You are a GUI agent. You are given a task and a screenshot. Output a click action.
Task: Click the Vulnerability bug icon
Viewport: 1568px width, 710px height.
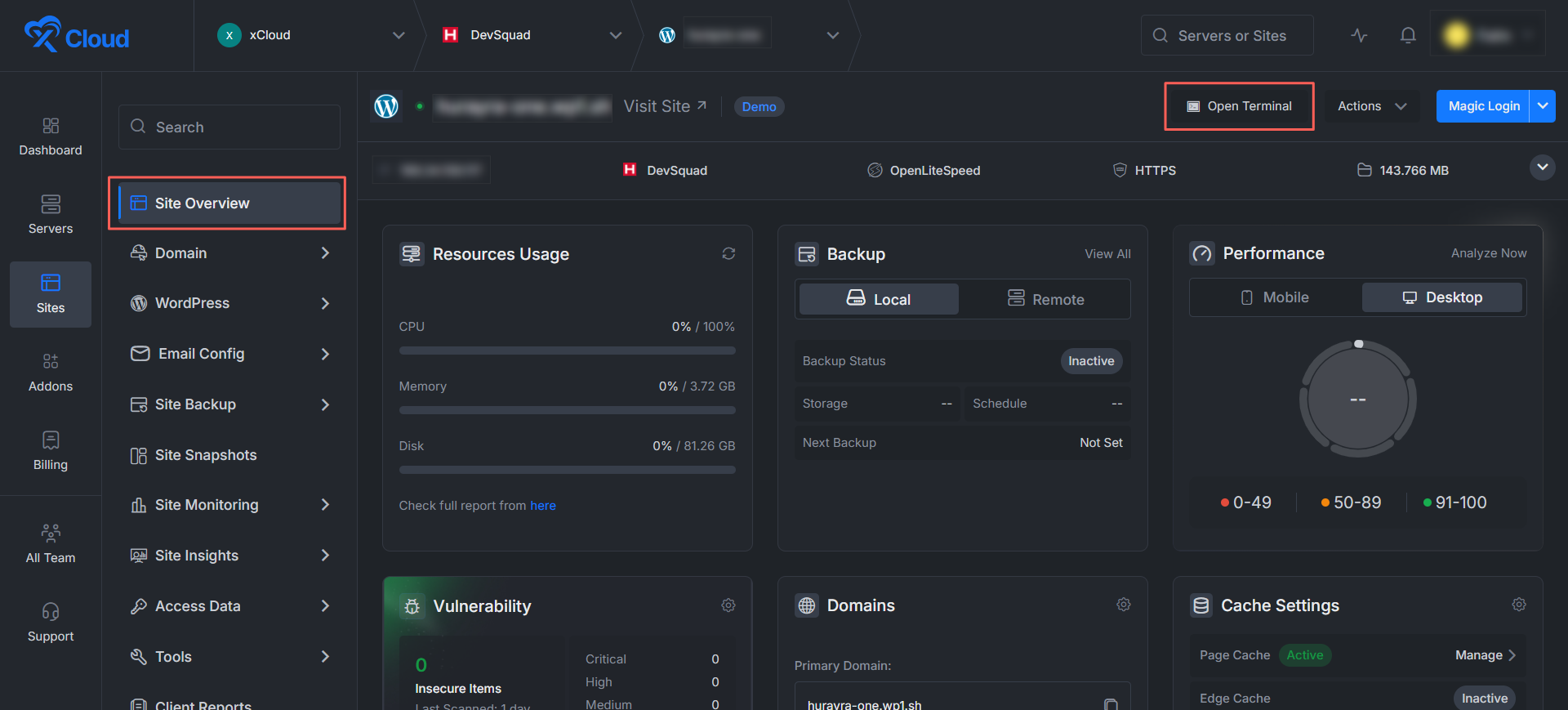coord(412,606)
